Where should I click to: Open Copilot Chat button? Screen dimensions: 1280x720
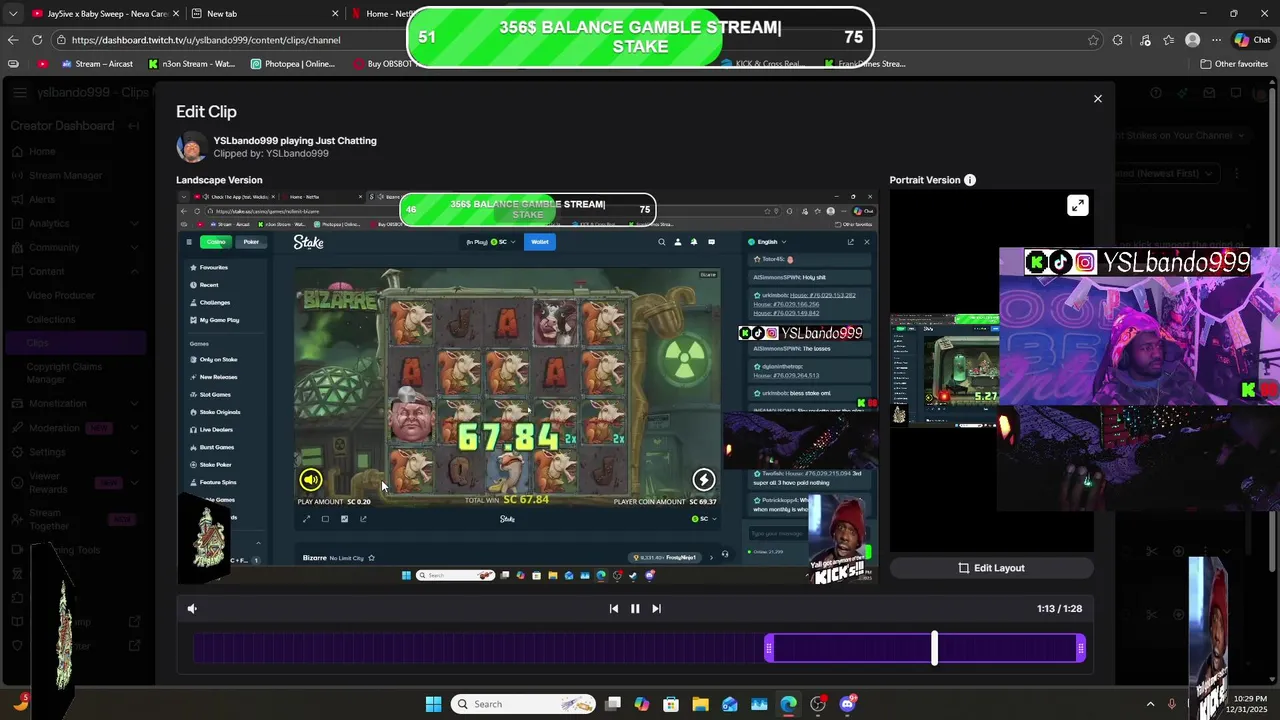(x=1252, y=40)
